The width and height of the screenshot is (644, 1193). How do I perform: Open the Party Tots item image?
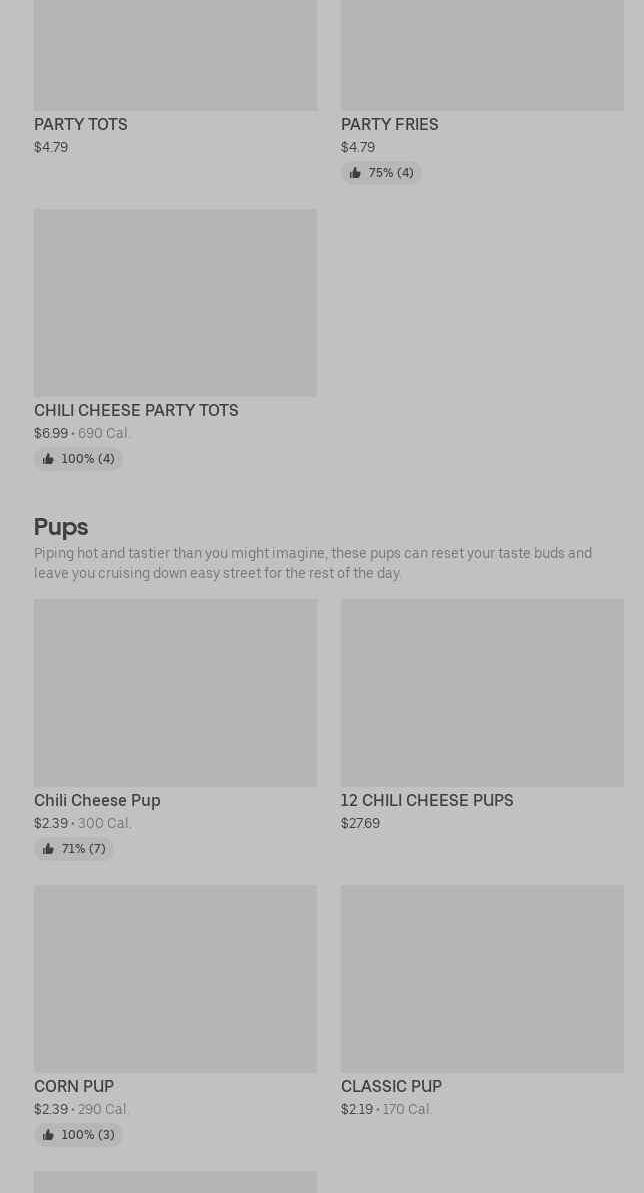click(175, 55)
